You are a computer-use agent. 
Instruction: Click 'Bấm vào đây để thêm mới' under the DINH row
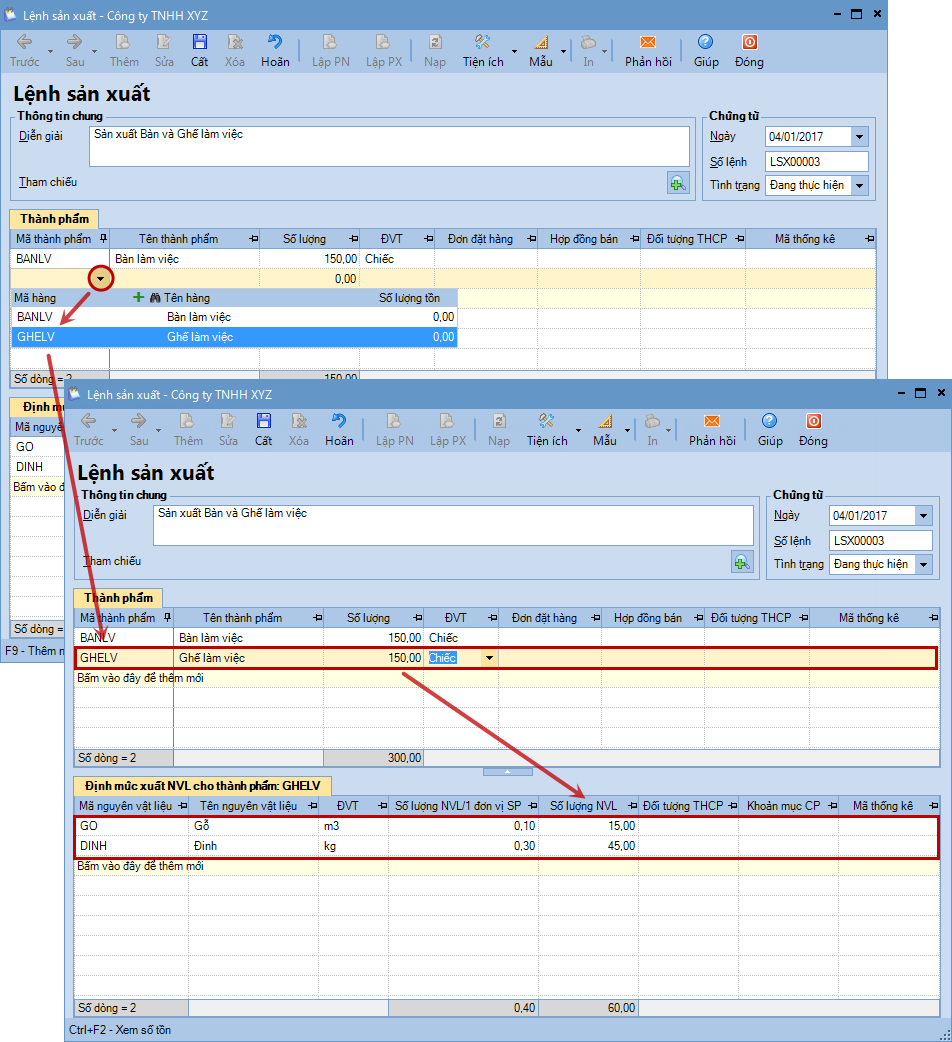pos(140,866)
